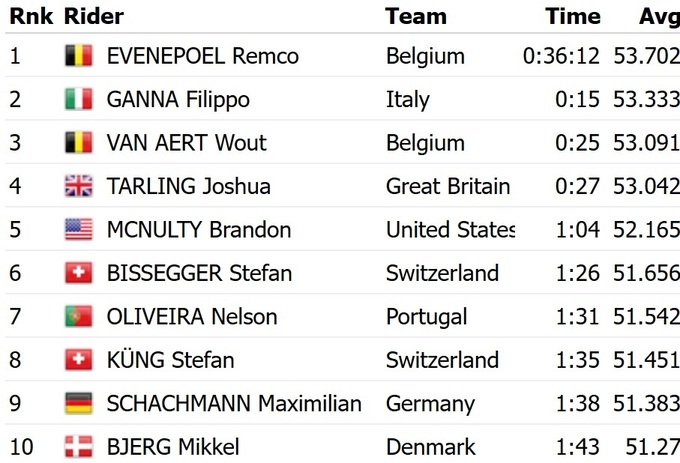Select rider TARLING Joshua

point(188,186)
